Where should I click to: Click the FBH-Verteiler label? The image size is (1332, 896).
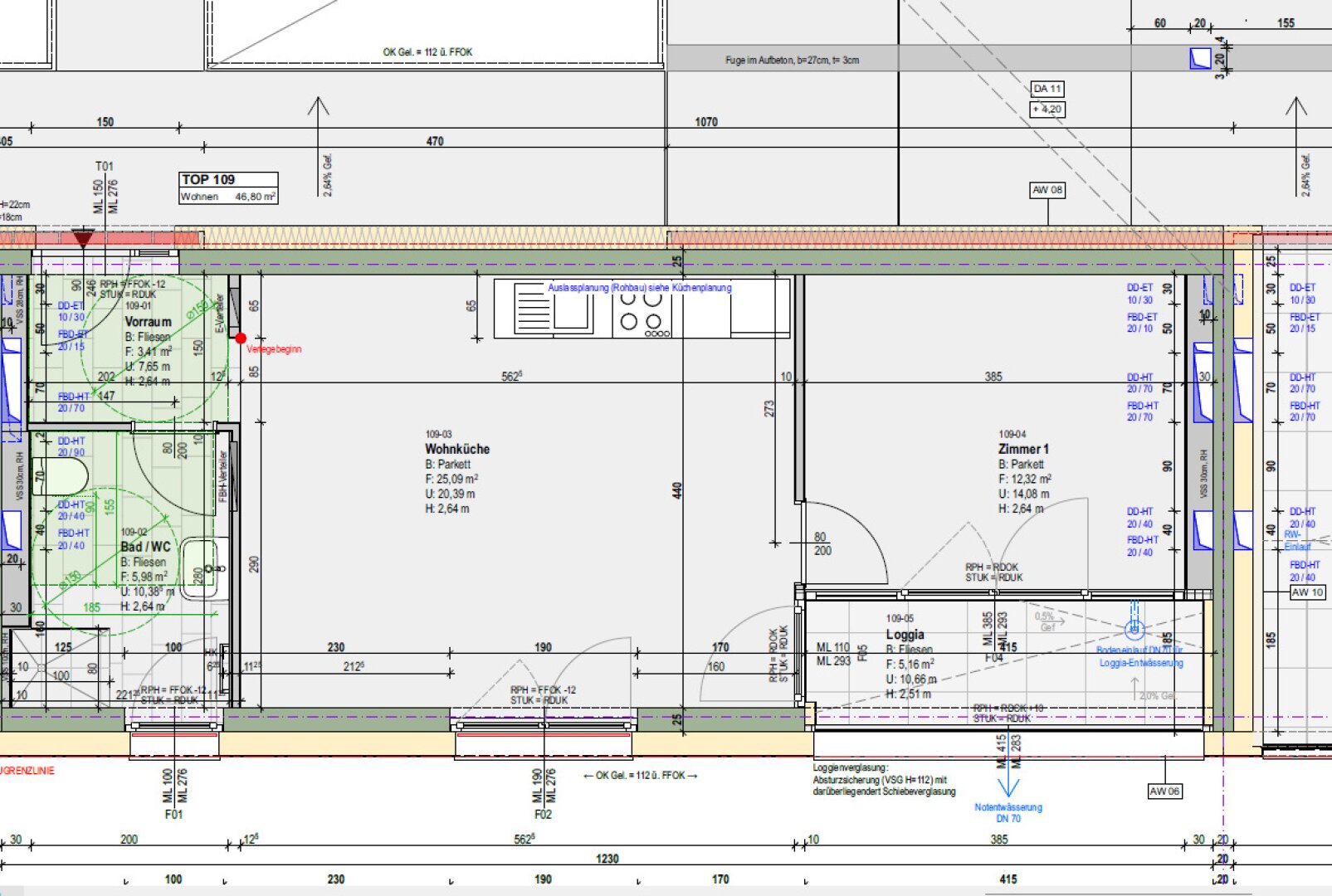[222, 476]
